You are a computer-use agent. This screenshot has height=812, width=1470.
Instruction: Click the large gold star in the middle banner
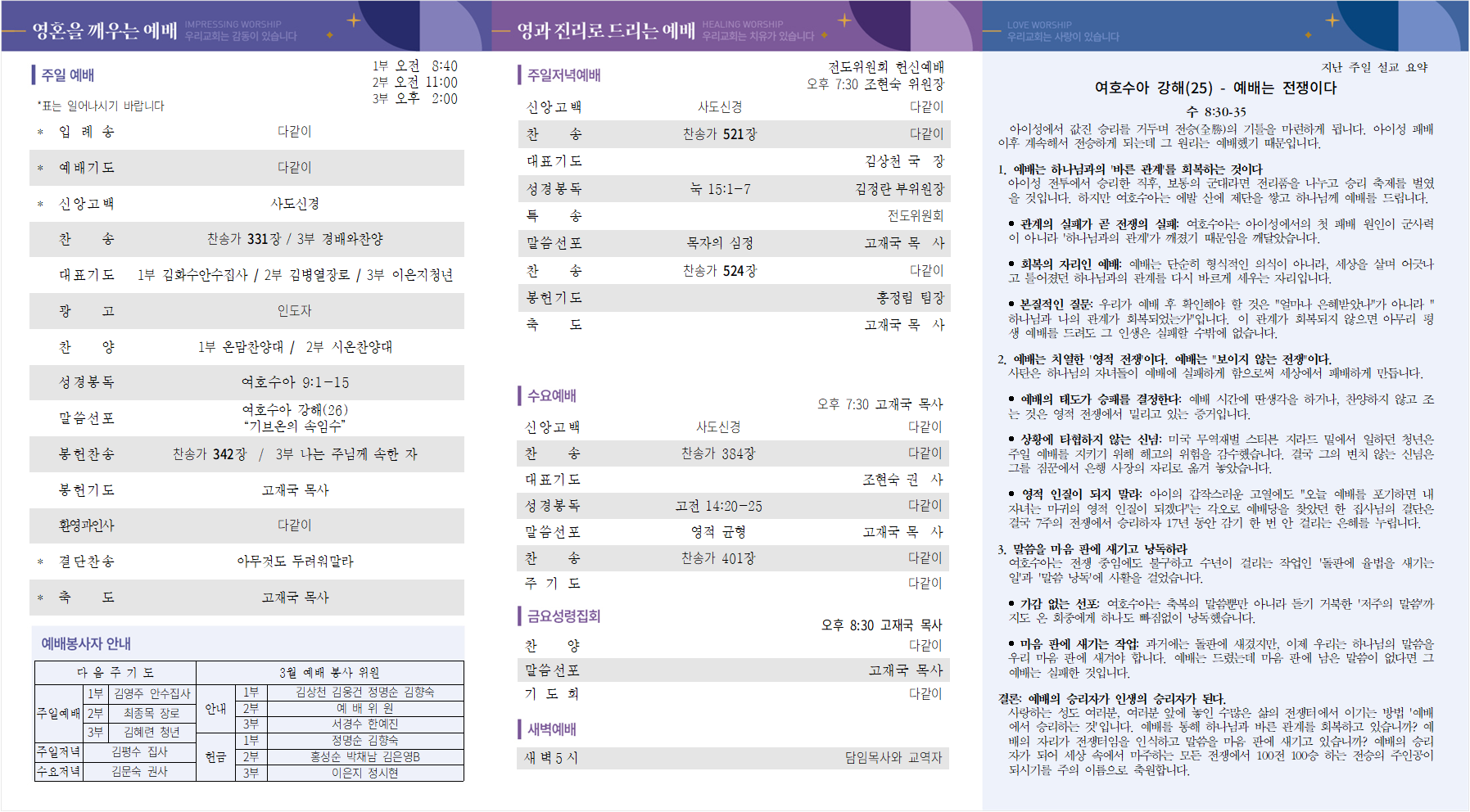click(x=844, y=20)
